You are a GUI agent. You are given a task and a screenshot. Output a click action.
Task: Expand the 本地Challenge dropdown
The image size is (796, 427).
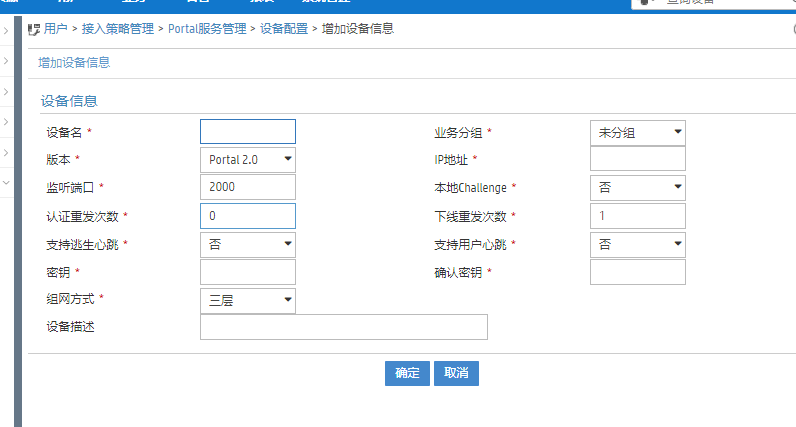[x=638, y=188]
